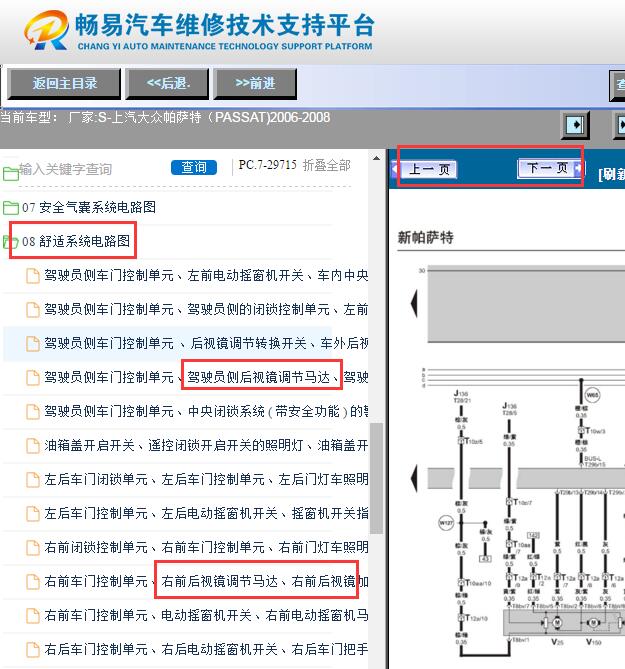Go back with the <<后退 button
625x669 pixels.
point(168,84)
